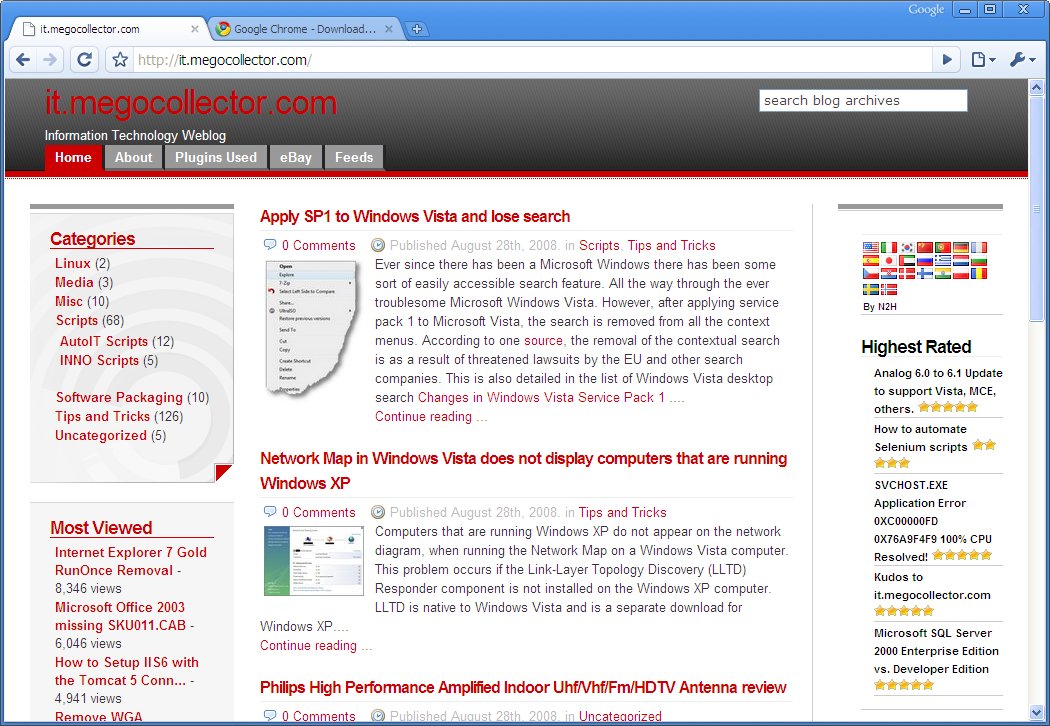The image size is (1050, 726).
Task: Reload the page with the refresh icon
Action: (x=84, y=60)
